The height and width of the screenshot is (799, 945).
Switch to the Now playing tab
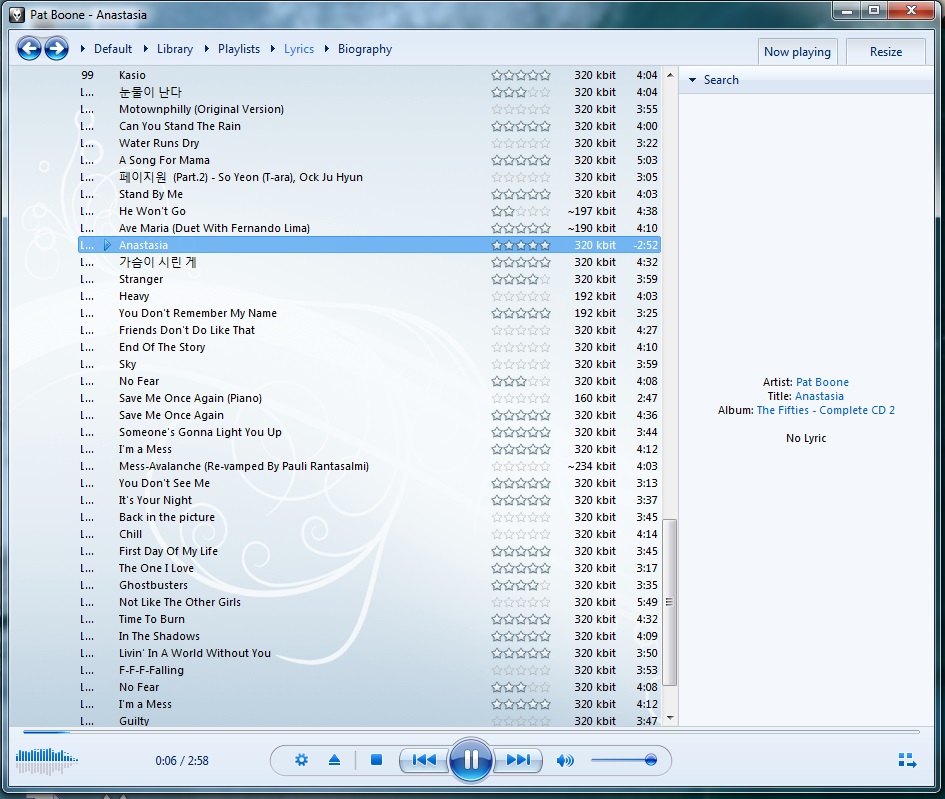pos(797,52)
